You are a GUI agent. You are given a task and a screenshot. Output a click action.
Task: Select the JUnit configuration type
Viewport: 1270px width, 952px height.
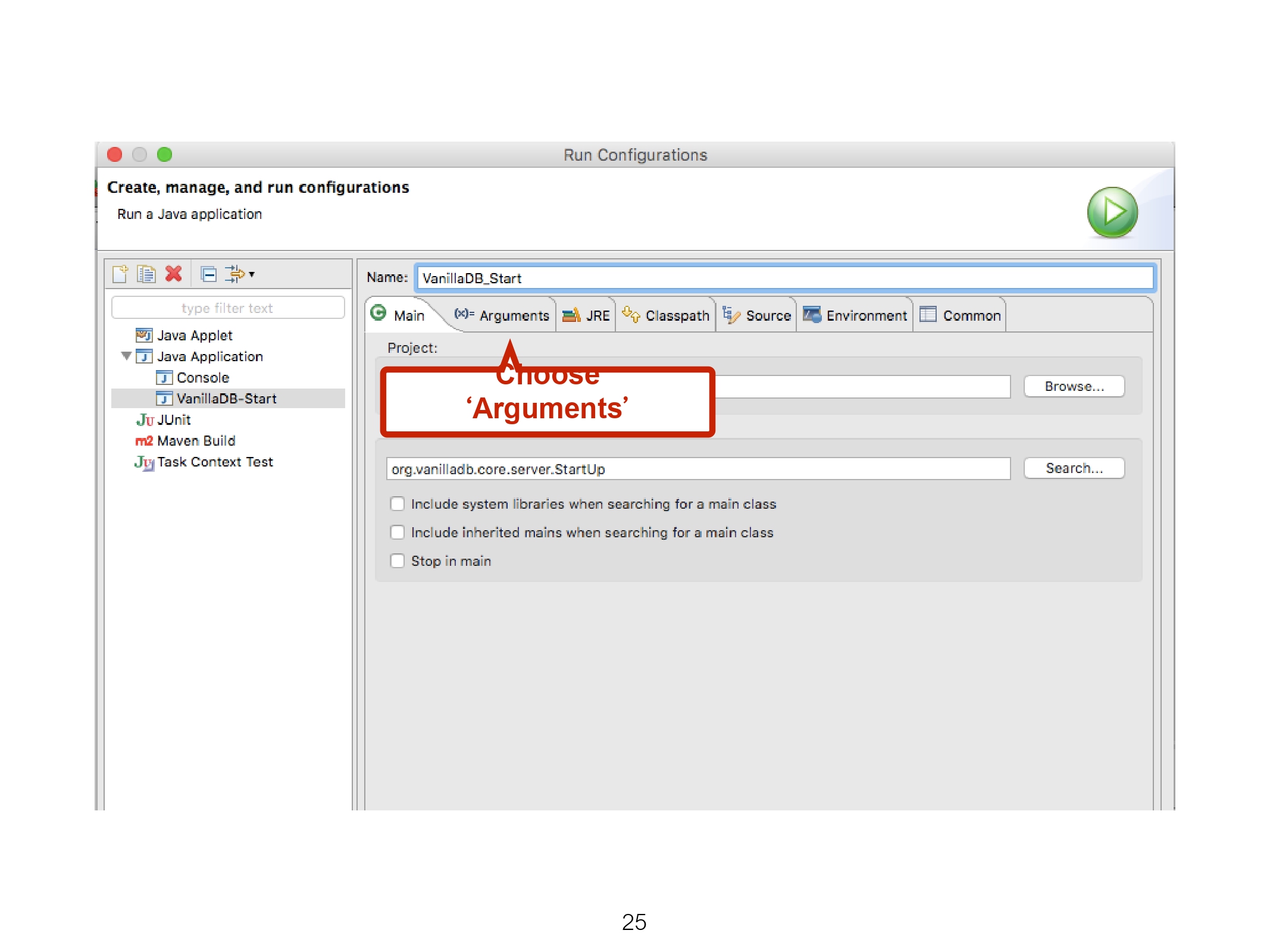pyautogui.click(x=173, y=420)
